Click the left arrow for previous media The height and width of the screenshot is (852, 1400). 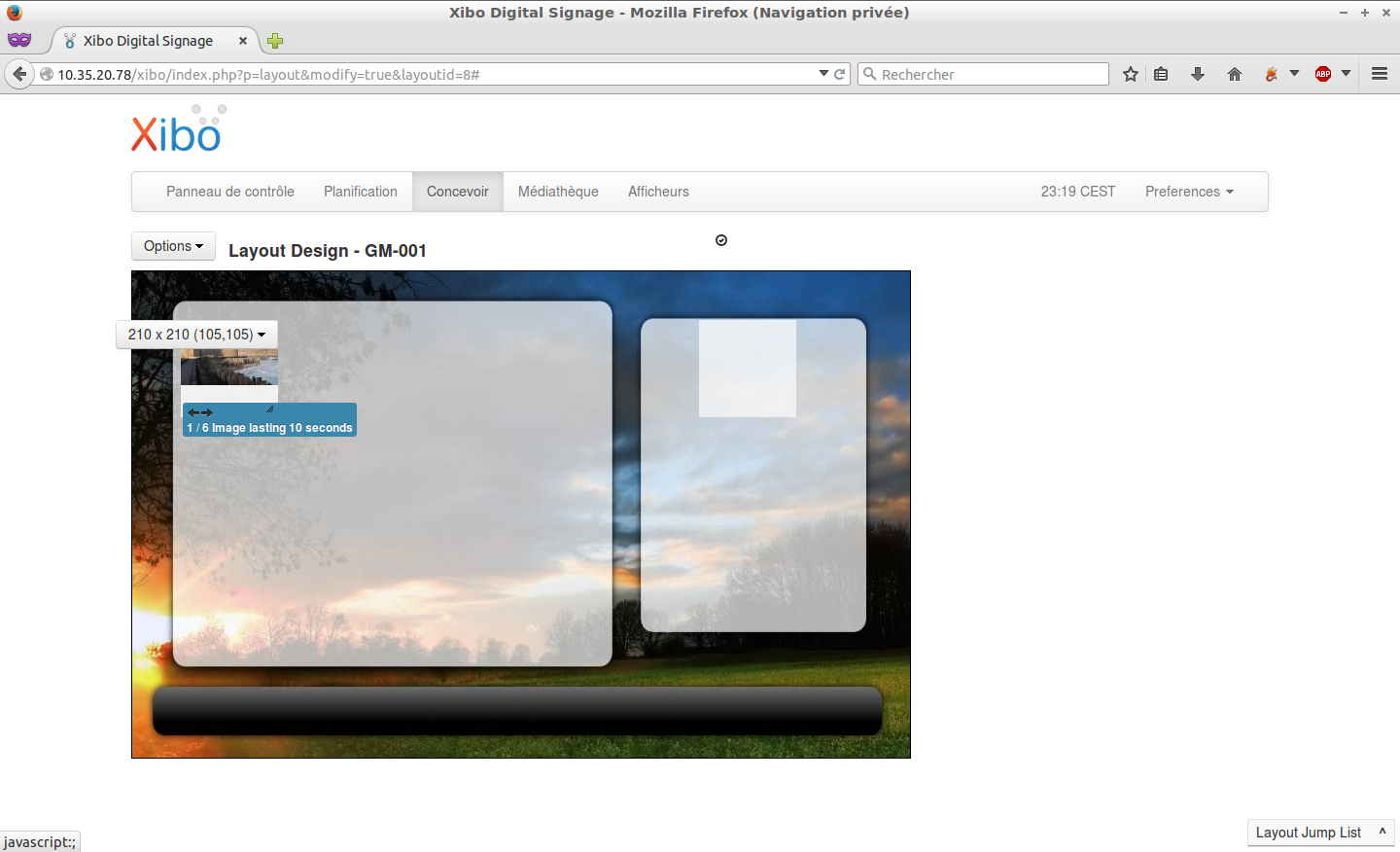click(193, 412)
